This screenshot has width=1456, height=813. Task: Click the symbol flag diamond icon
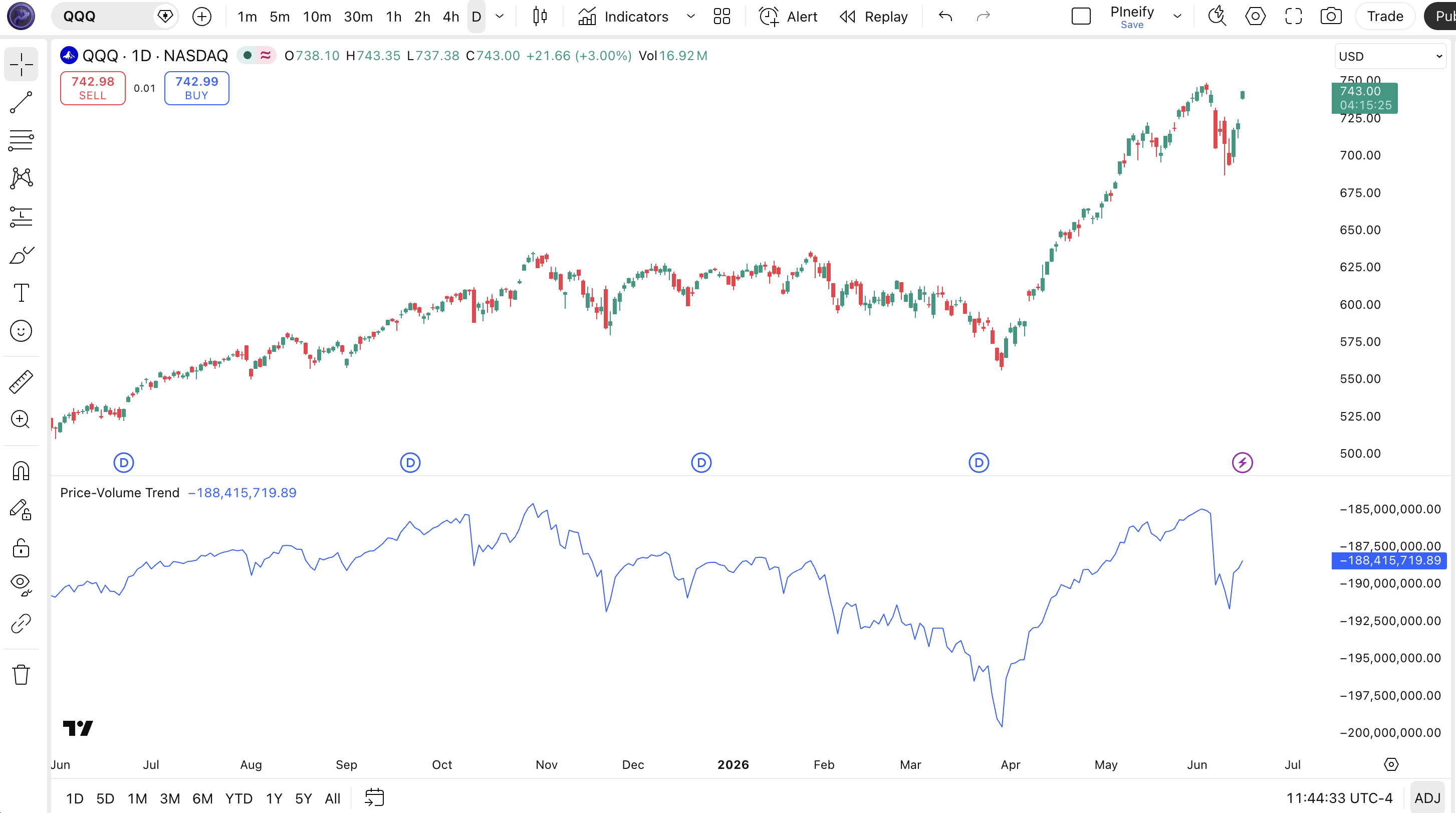coord(165,17)
